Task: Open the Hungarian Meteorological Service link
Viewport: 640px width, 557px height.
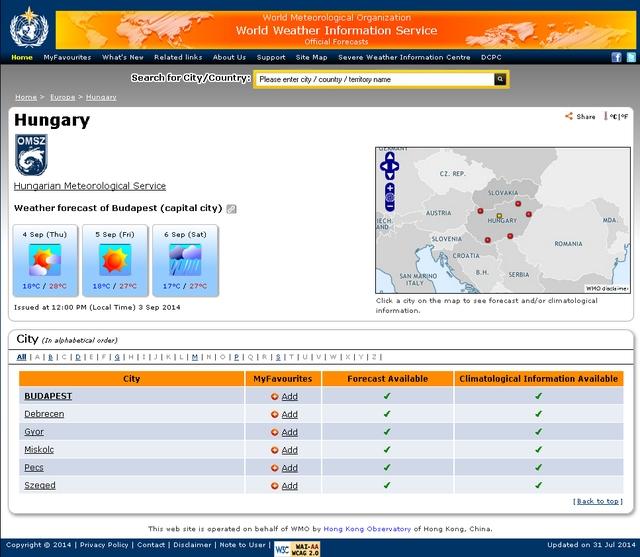Action: pyautogui.click(x=90, y=186)
